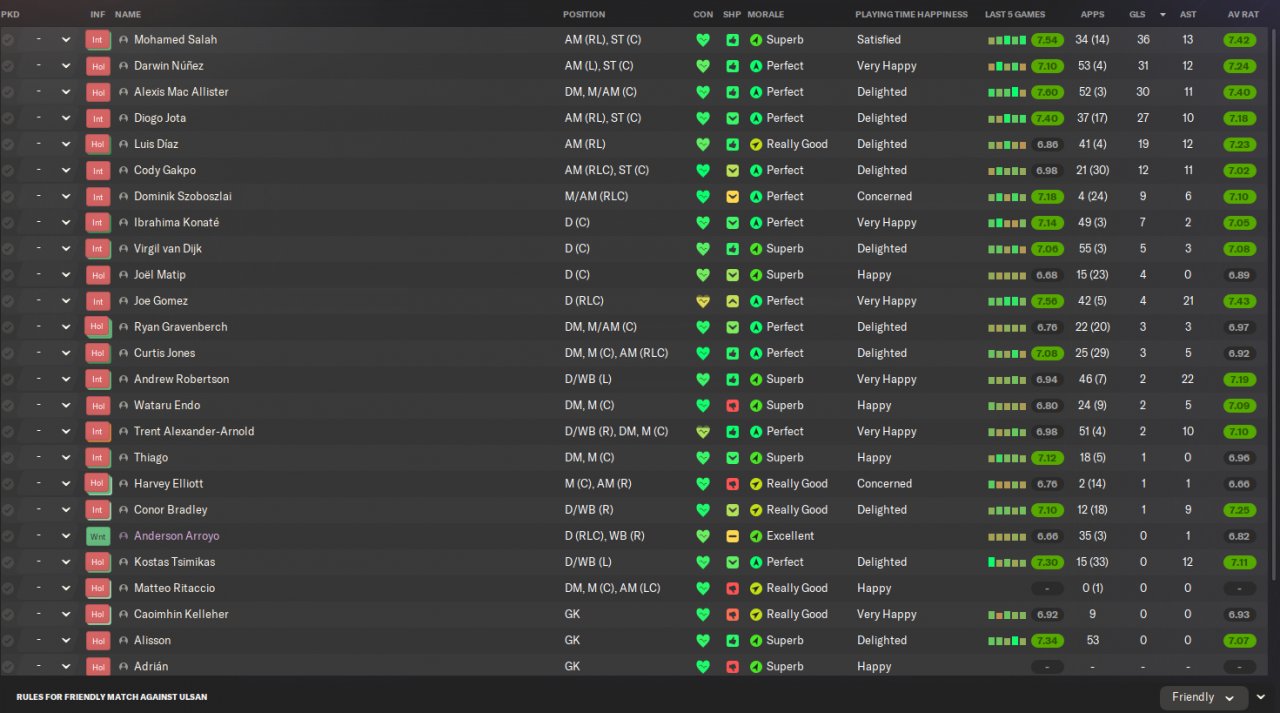Open picked-position dropdown for Anderson Arroyo
This screenshot has width=1280, height=713.
coord(66,536)
